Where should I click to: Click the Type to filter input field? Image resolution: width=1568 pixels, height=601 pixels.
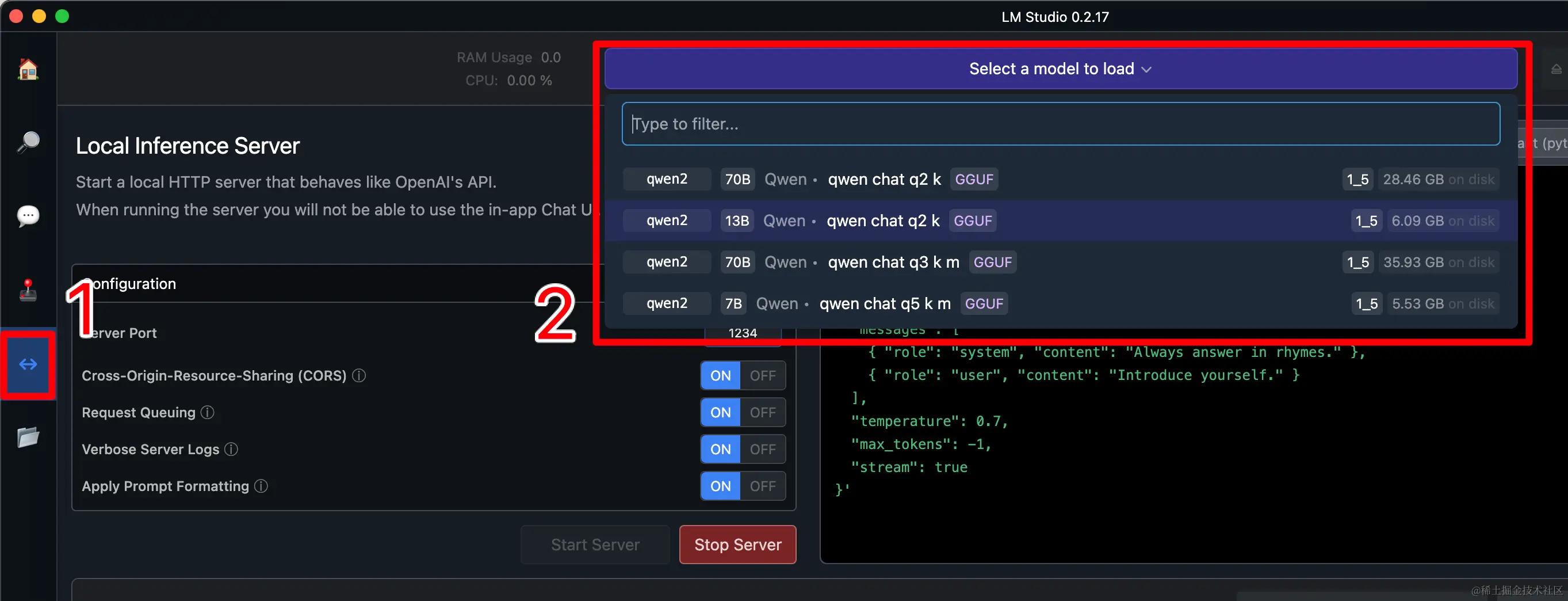point(1060,124)
